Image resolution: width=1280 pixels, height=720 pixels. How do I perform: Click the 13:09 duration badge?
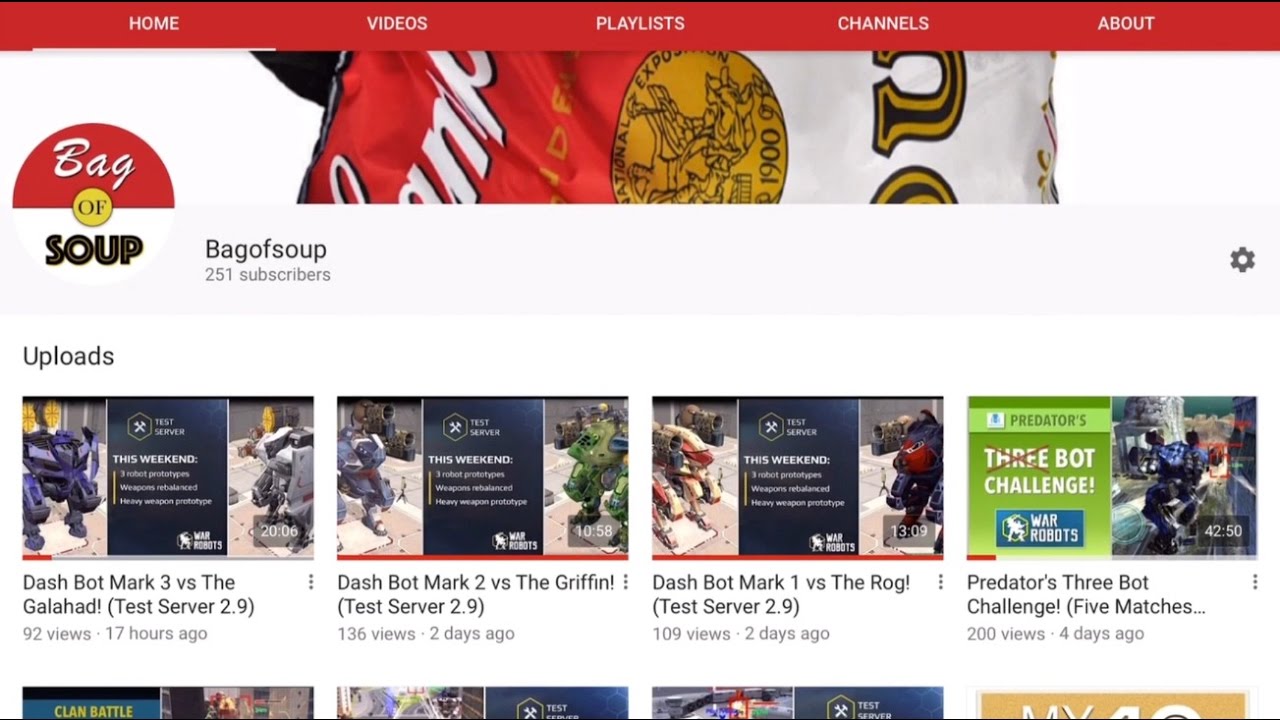coord(908,531)
